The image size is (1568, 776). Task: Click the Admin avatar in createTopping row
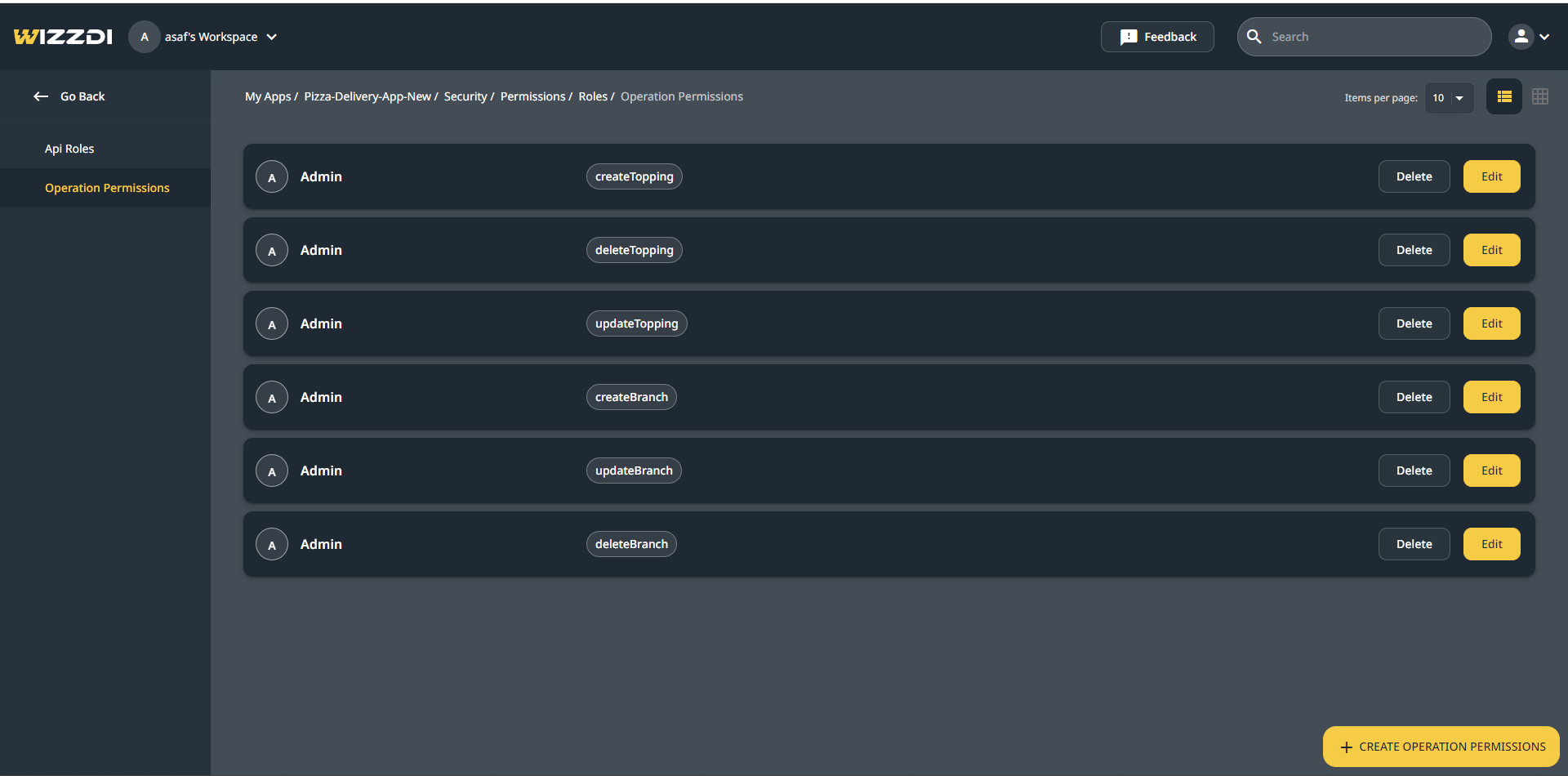(272, 176)
